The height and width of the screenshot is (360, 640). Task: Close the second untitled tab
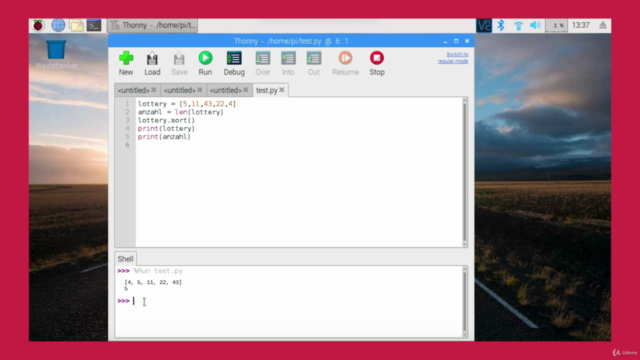200,90
